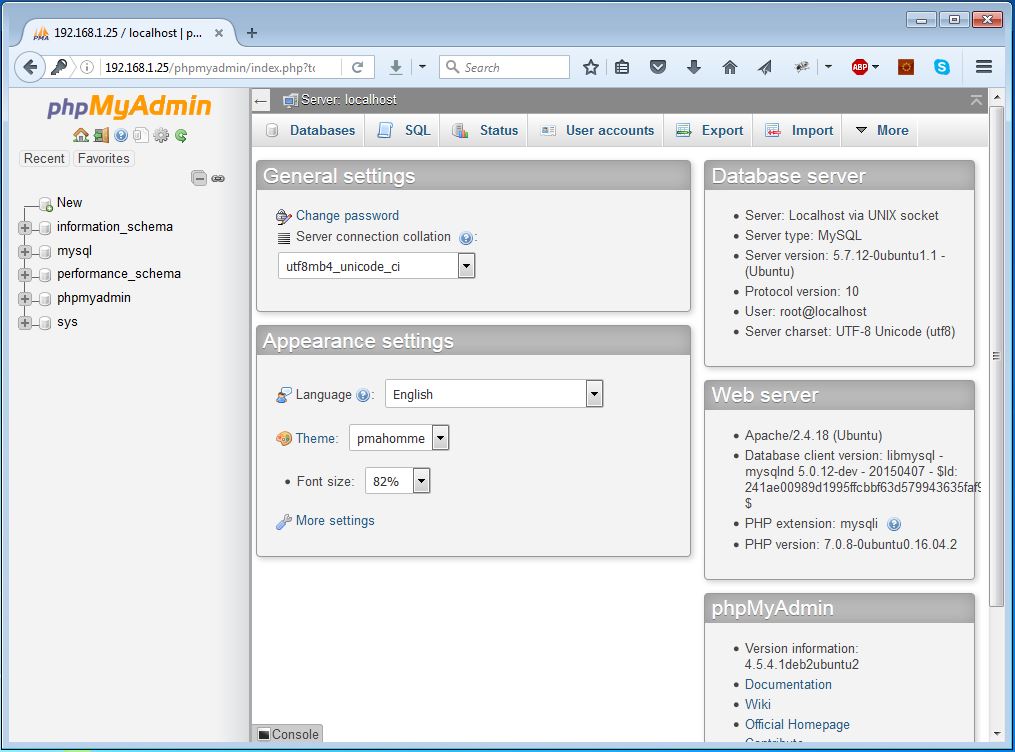Open the Theme dropdown showing pmahomme
Screen dimensions: 1015x752
(x=399, y=438)
